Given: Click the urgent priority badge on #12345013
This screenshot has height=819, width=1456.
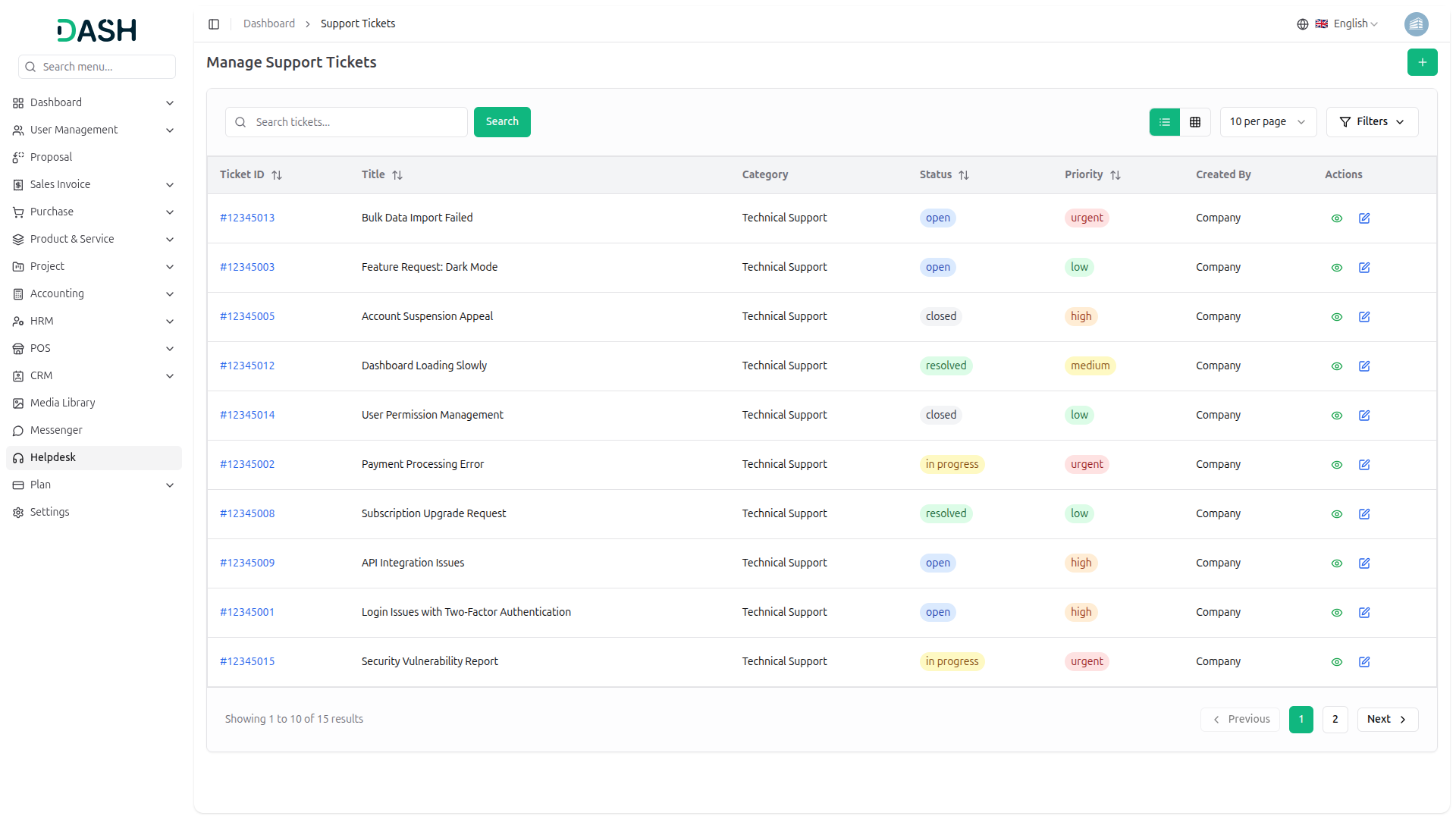Looking at the screenshot, I should click(1087, 218).
